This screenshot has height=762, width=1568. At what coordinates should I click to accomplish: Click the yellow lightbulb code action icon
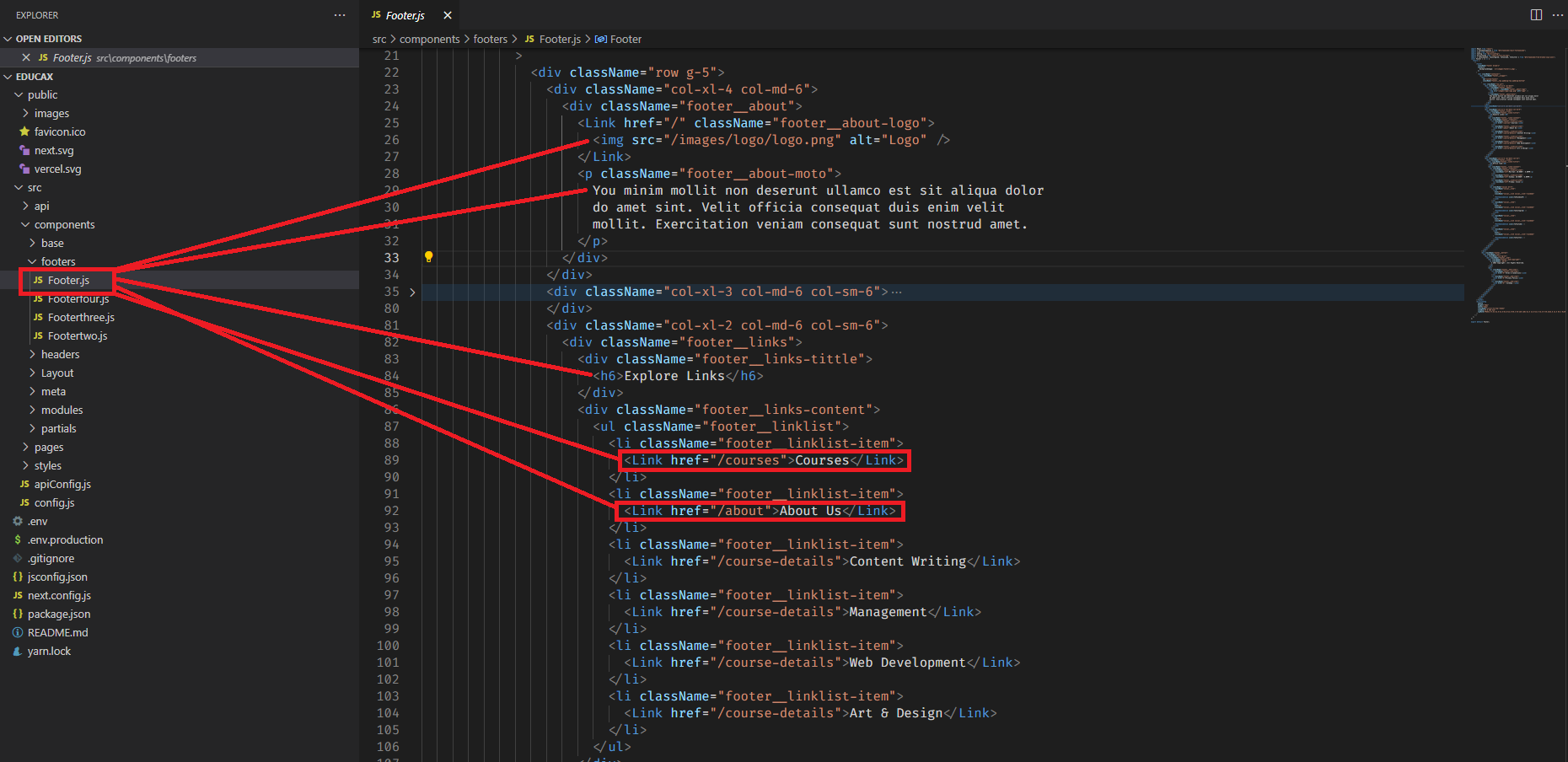428,257
